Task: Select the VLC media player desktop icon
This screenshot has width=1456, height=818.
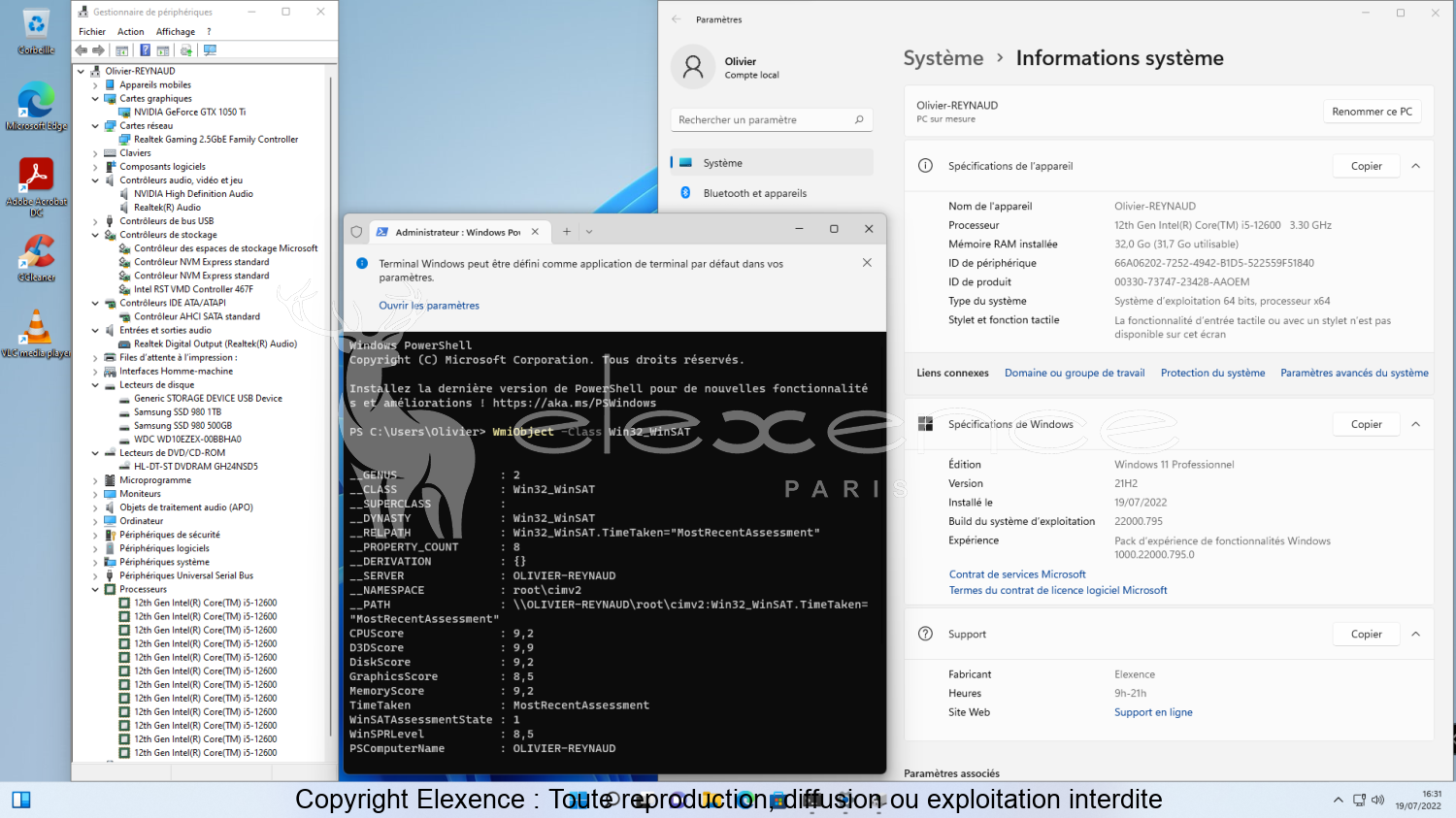Action: 36,334
